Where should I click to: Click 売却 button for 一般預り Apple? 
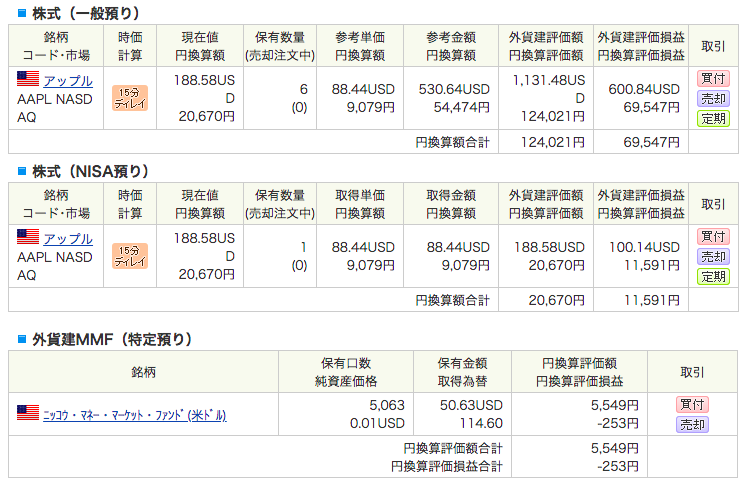pyautogui.click(x=713, y=98)
